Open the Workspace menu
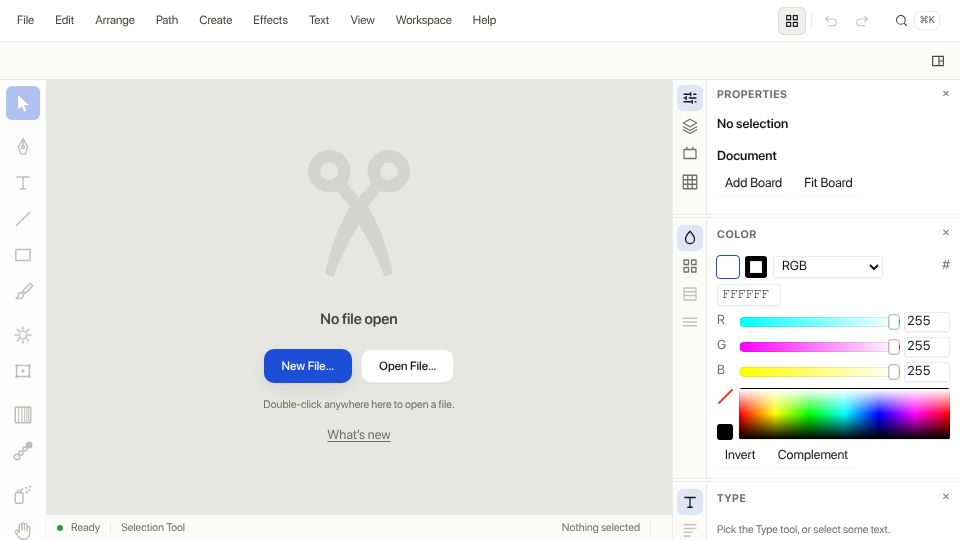 (424, 20)
